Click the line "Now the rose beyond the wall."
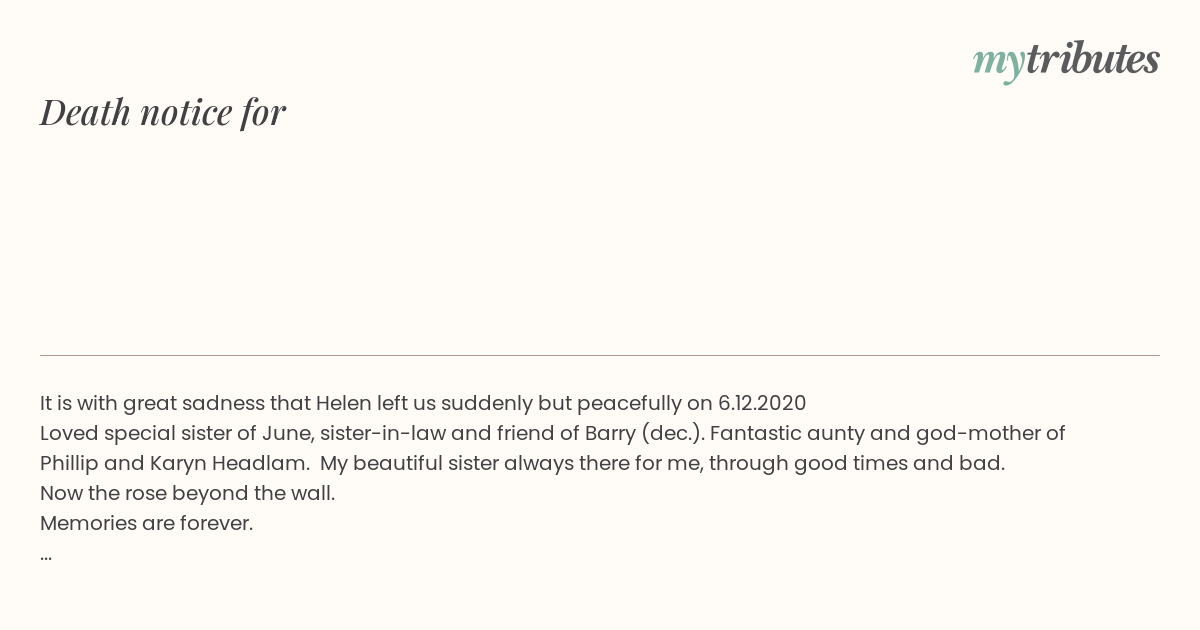The width and height of the screenshot is (1200, 630). click(x=188, y=494)
